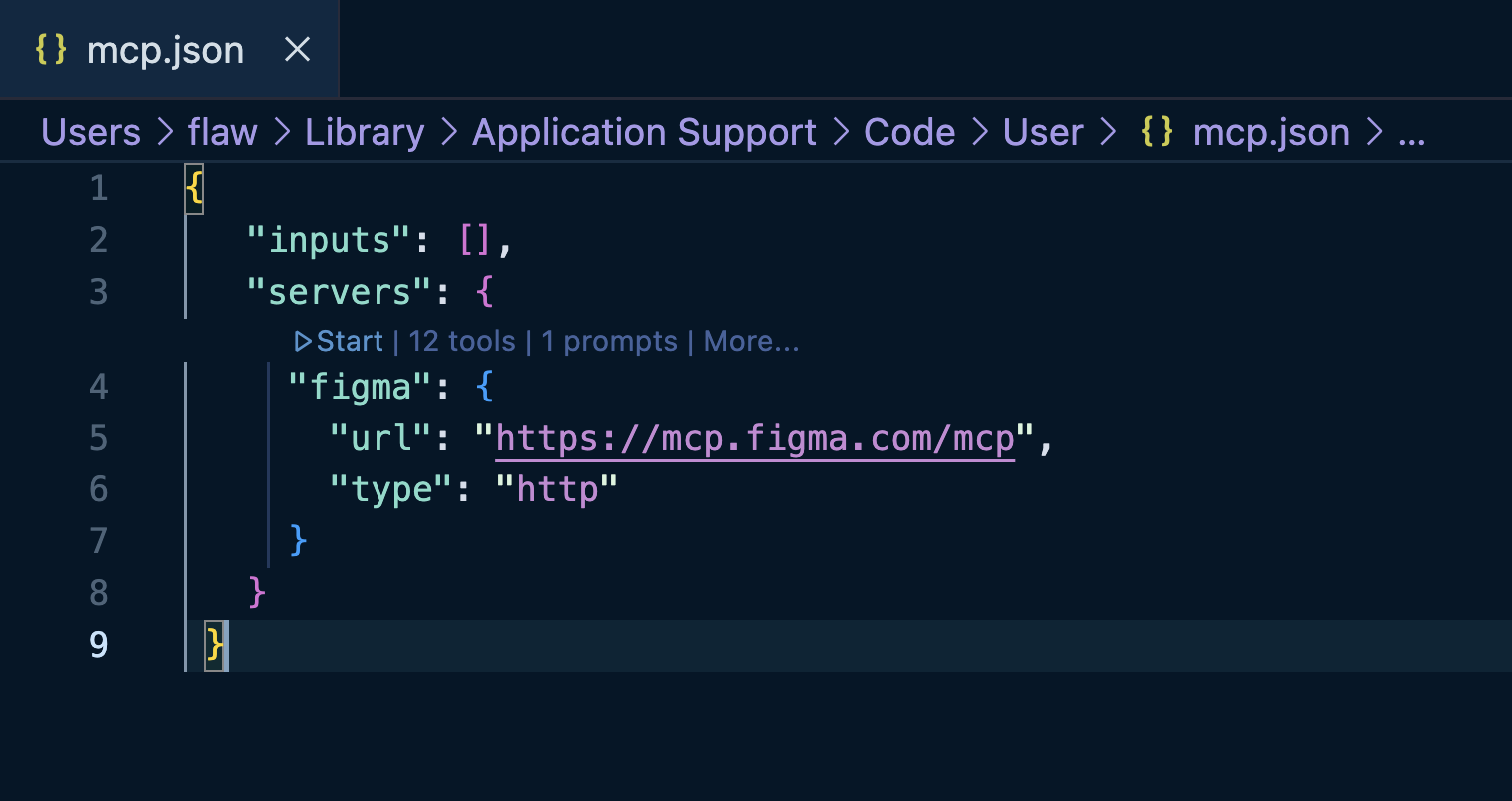
Task: Click the chevron after mcp.json breadcrumb
Action: coord(1374,131)
